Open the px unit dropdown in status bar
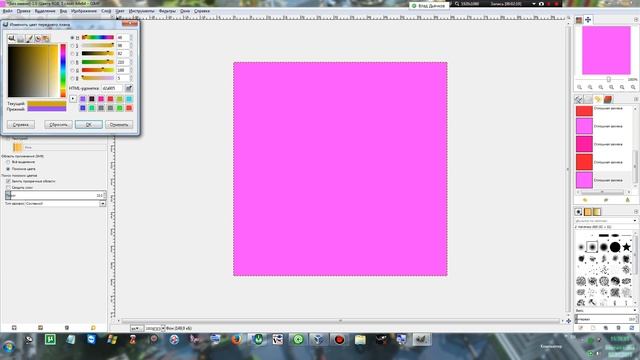This screenshot has height=360, width=640. point(137,328)
